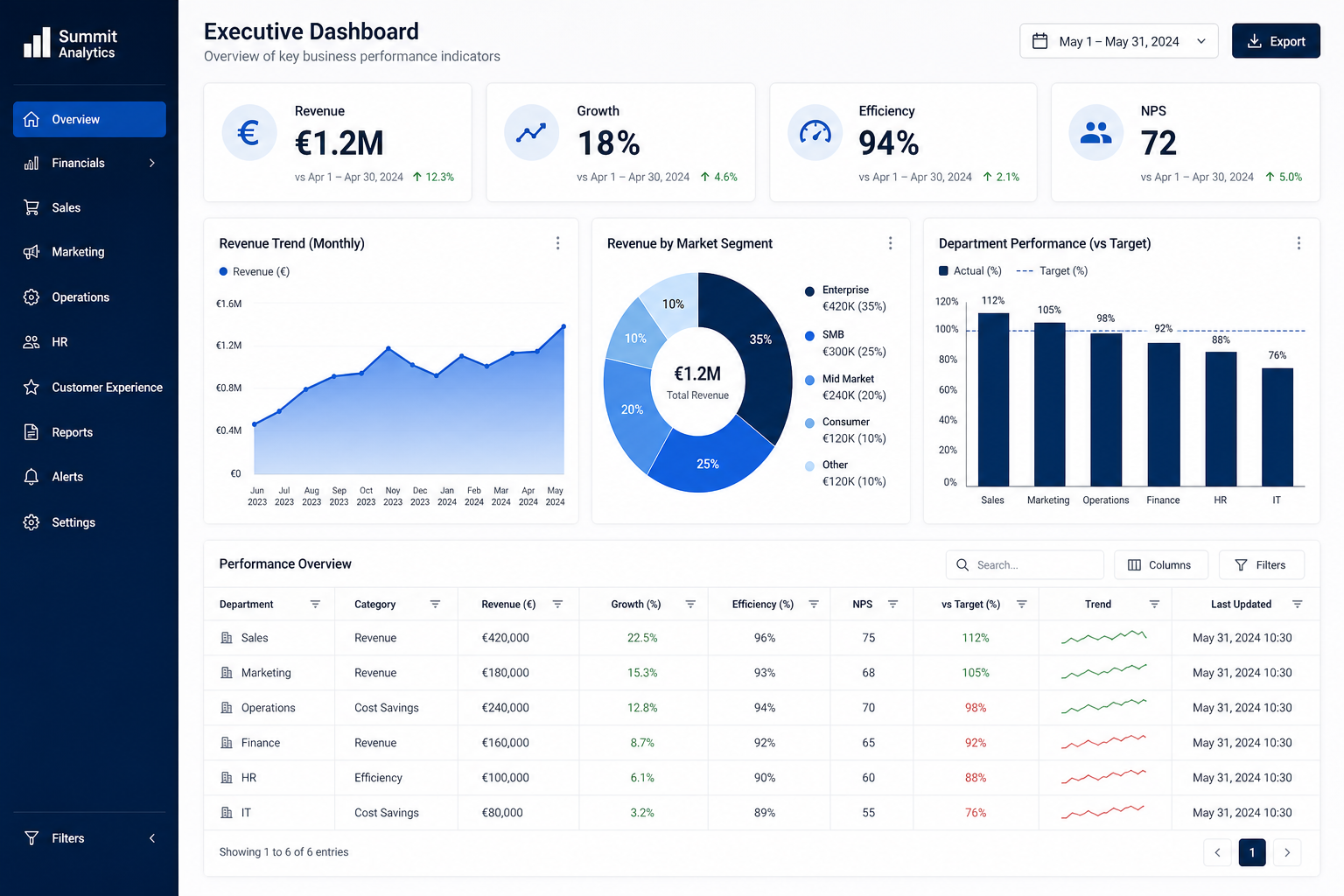Open sidebar Settings gear item

tap(89, 522)
